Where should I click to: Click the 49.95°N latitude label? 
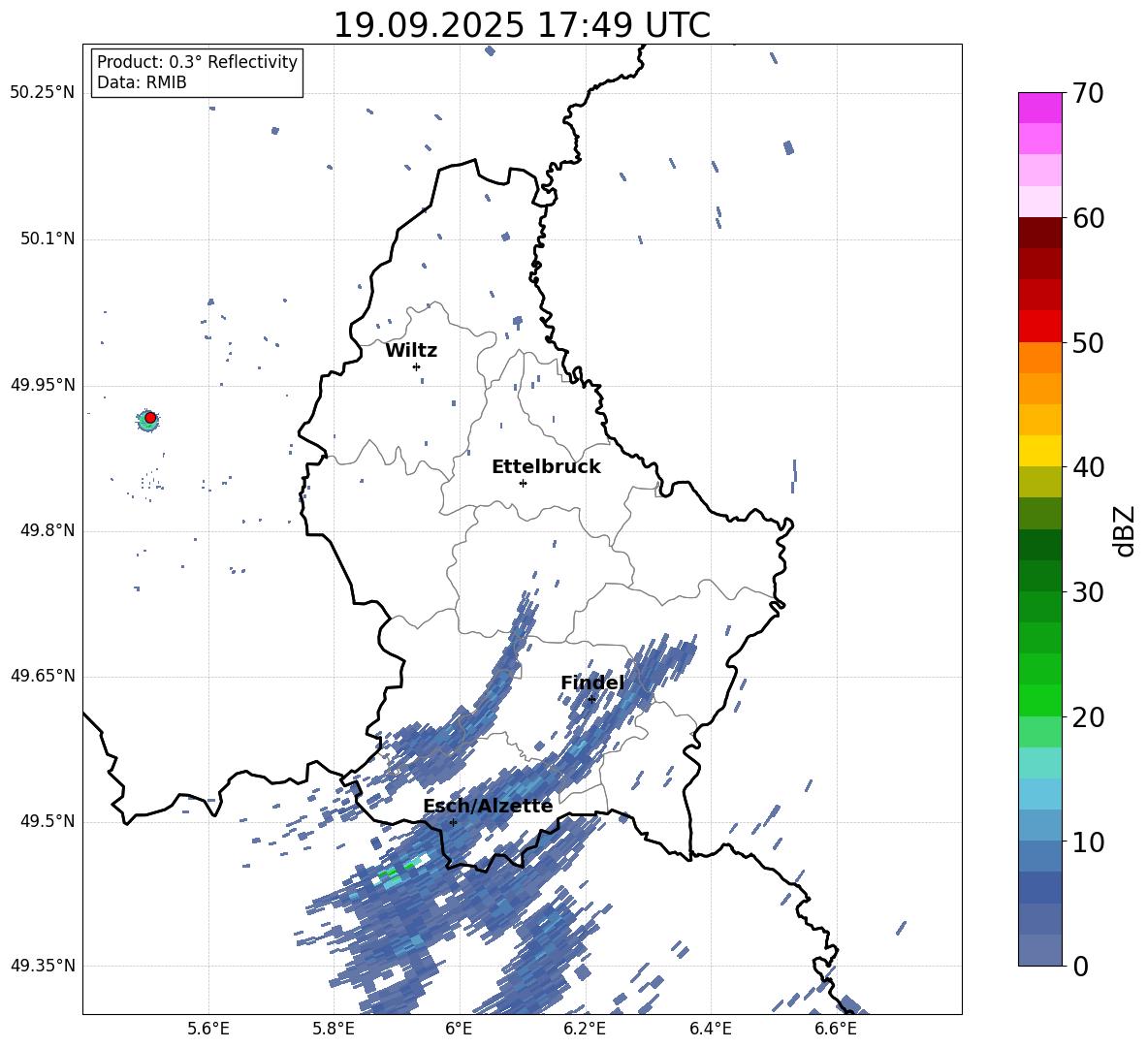coord(43,385)
